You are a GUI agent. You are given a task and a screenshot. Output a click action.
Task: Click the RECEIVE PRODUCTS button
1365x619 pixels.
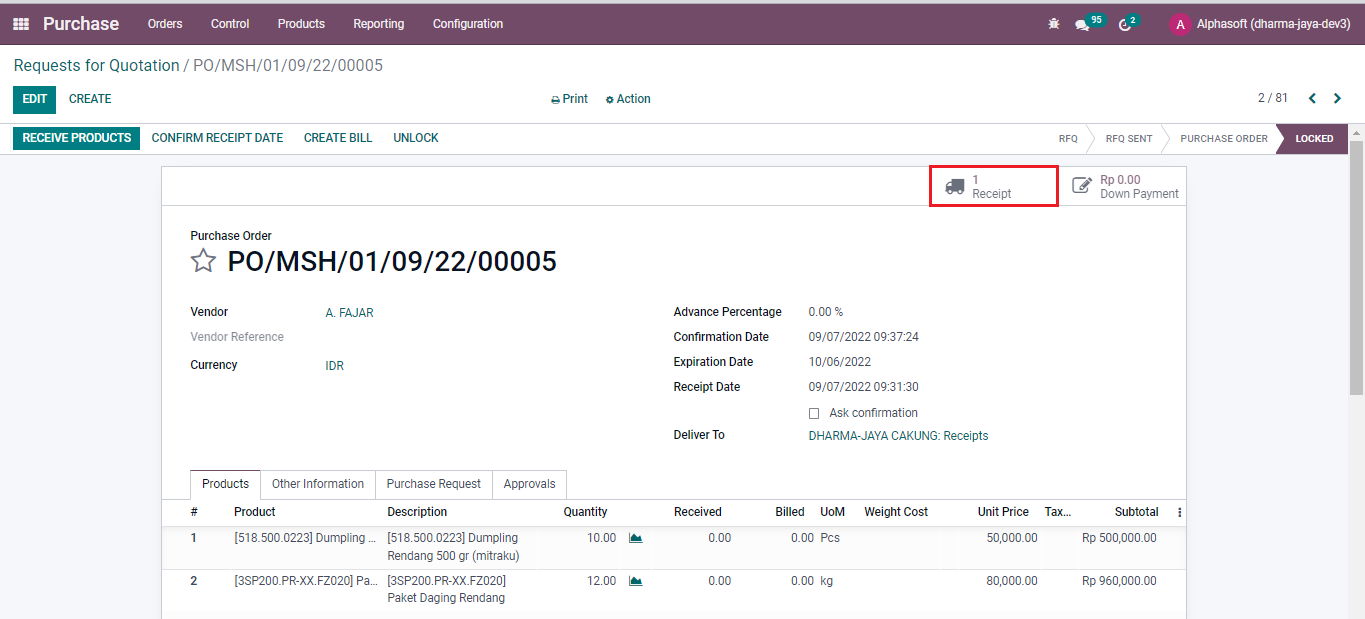pos(77,138)
